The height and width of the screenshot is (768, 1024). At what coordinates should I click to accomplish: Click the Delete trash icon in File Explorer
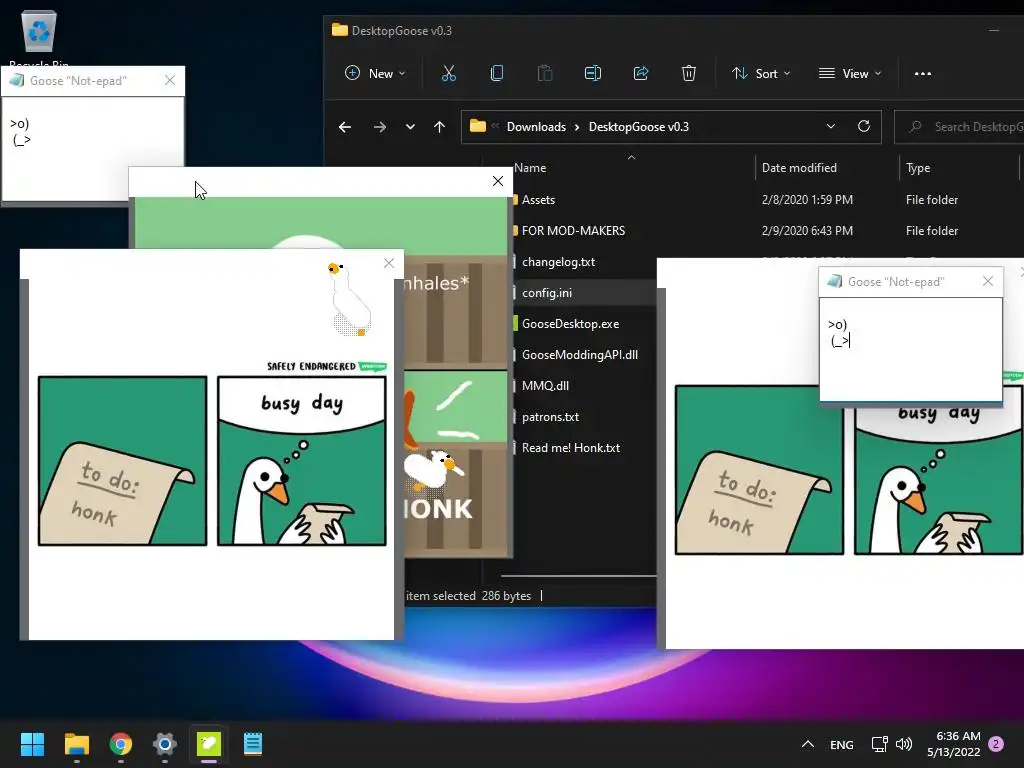pyautogui.click(x=688, y=73)
